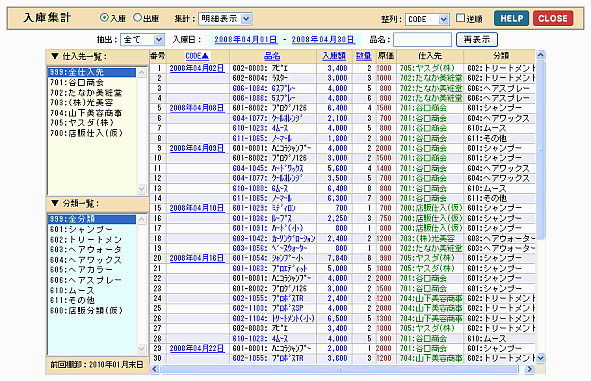Select the 出庫 radio button
The width and height of the screenshot is (591, 381).
[x=138, y=18]
